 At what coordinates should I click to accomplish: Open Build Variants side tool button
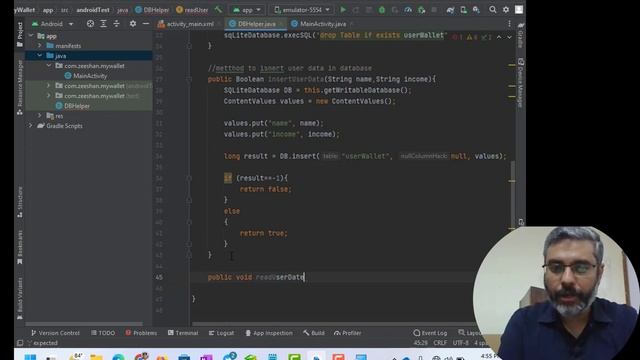tap(20, 298)
